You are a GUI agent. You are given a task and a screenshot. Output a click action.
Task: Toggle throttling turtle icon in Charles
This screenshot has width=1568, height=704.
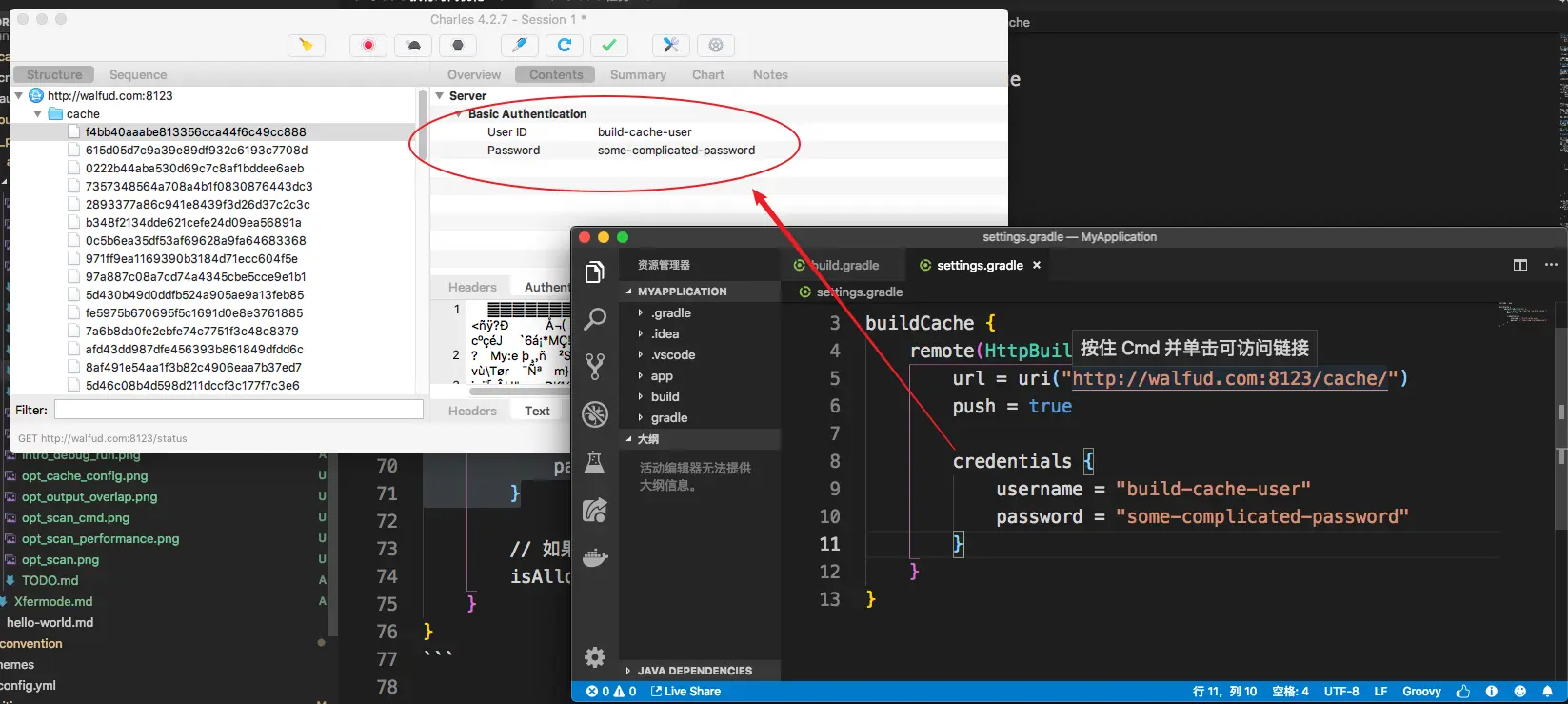coord(413,45)
